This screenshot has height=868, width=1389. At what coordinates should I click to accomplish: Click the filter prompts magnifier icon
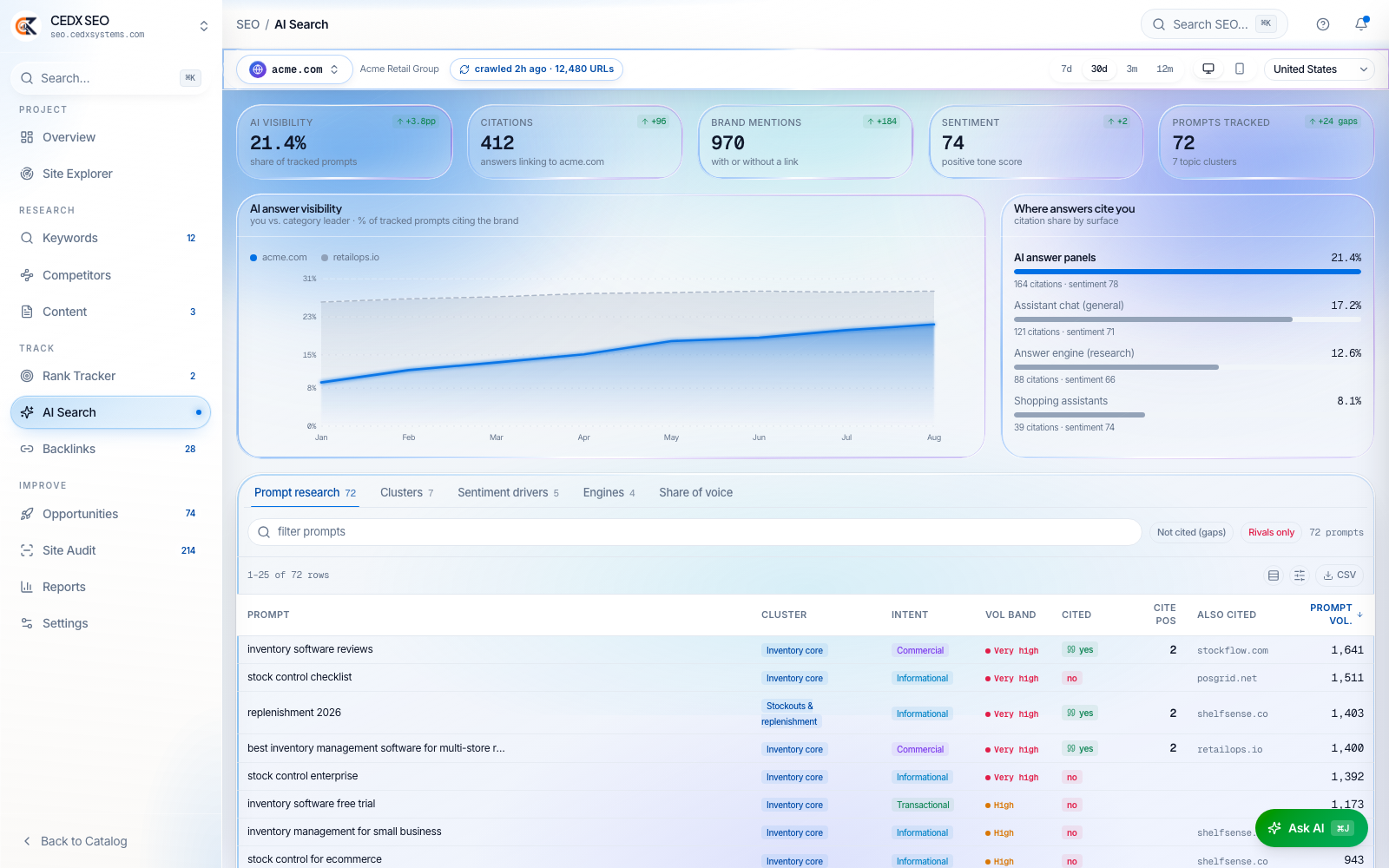264,532
